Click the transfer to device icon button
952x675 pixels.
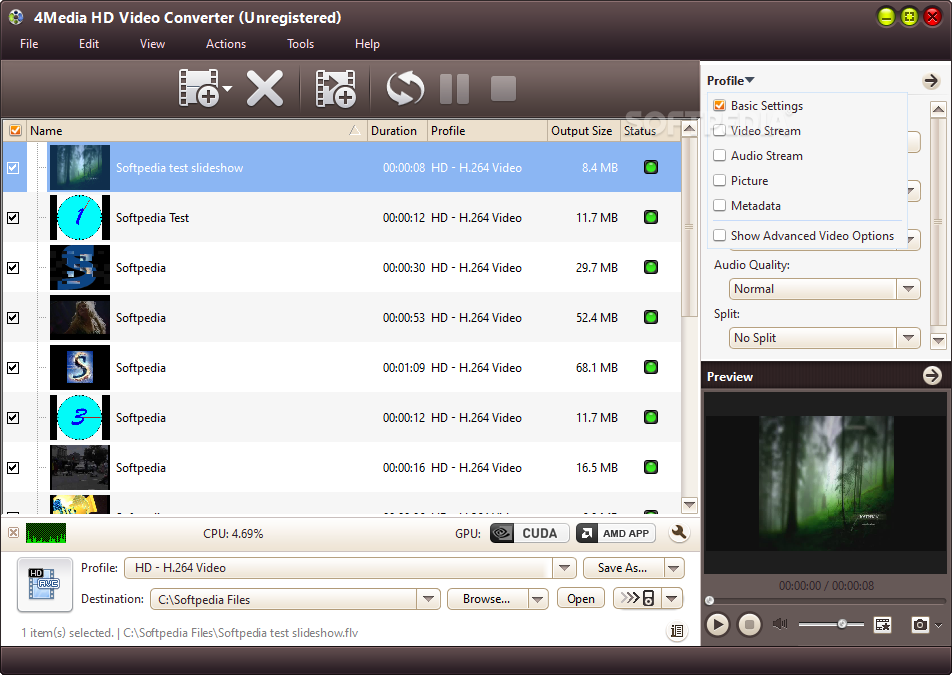coord(638,599)
